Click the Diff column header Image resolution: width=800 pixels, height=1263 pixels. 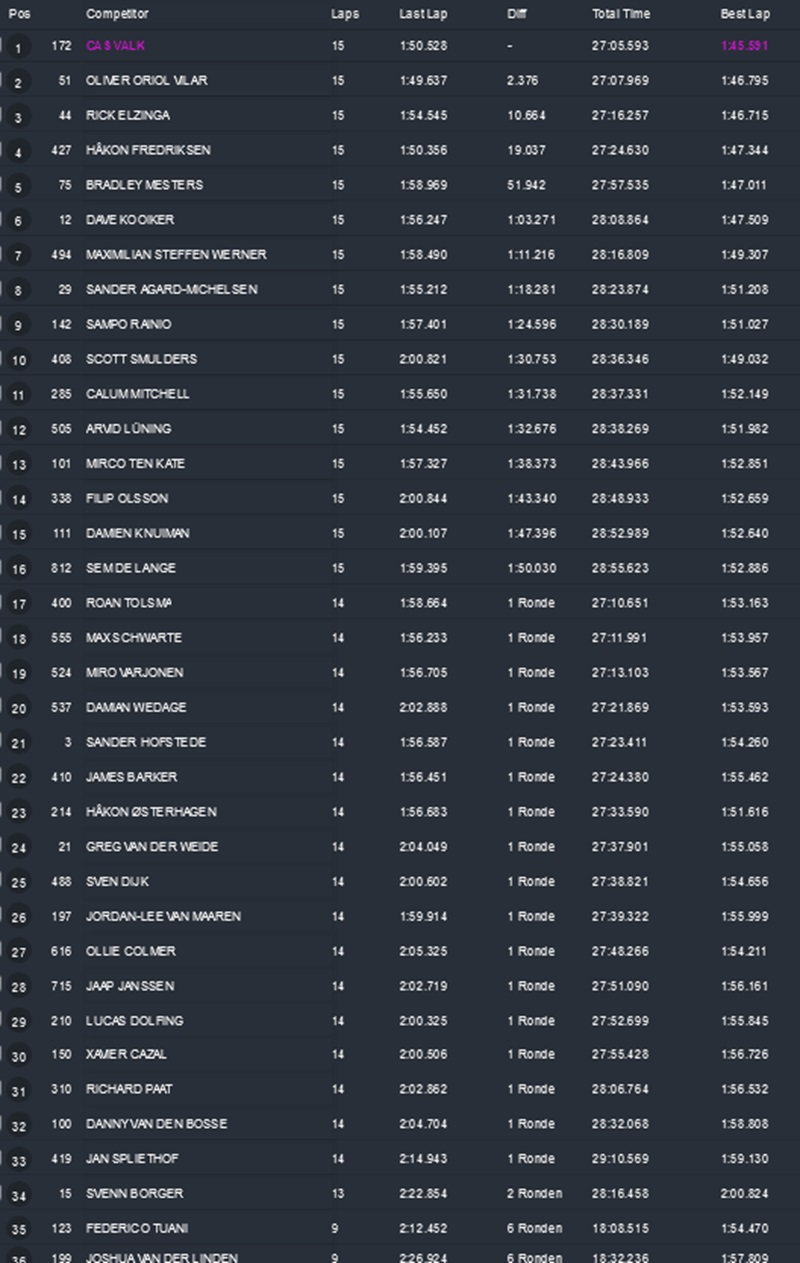point(516,14)
